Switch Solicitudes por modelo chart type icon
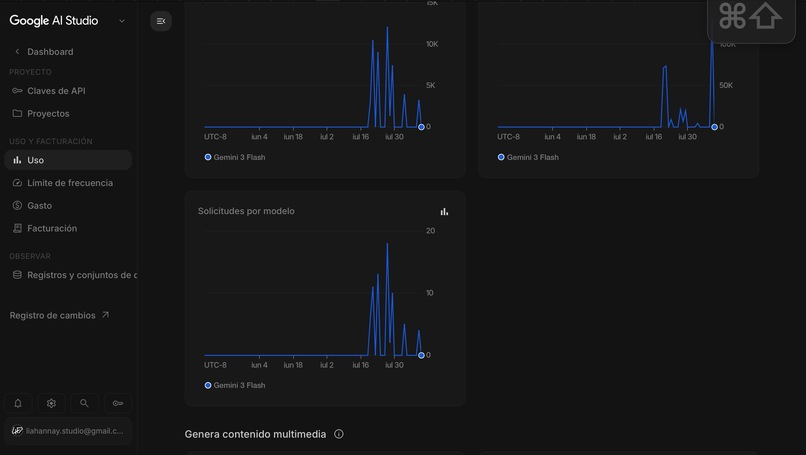This screenshot has width=806, height=455. pos(444,211)
